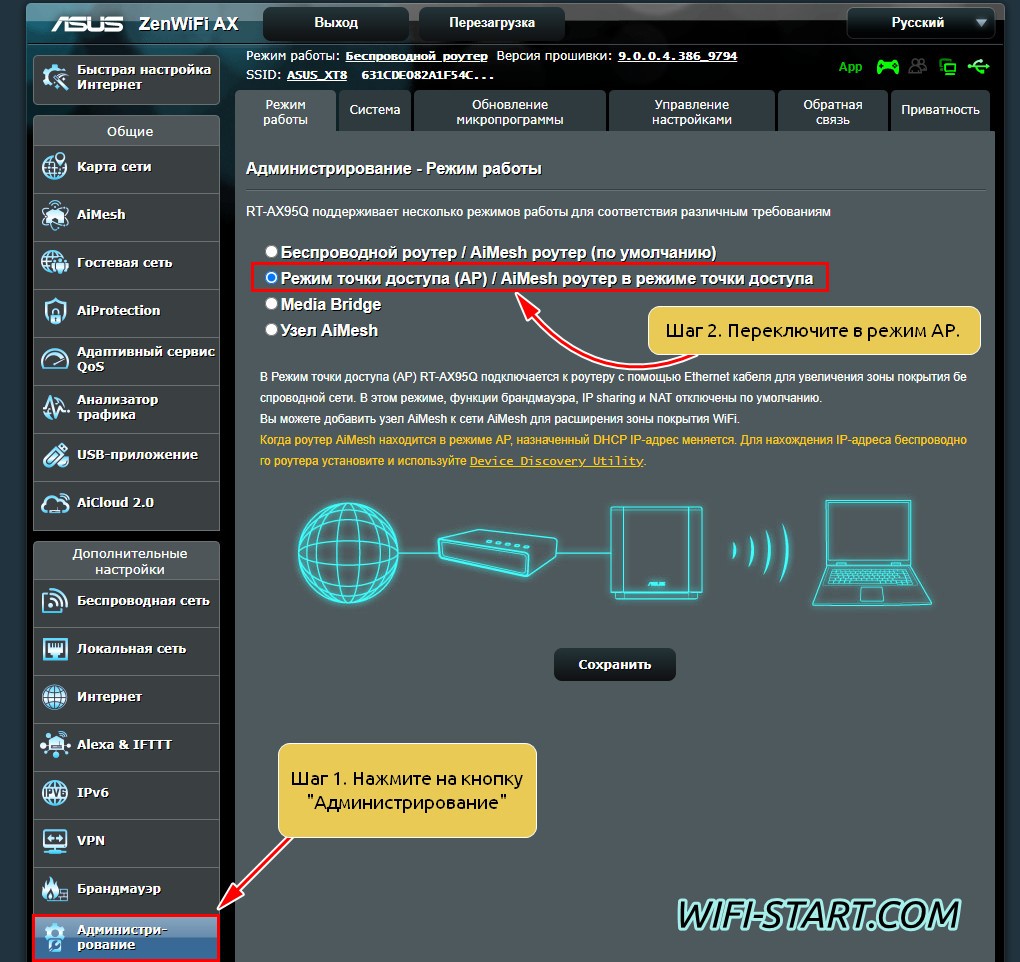Viewport: 1020px width, 962px height.
Task: Click the Adaptive QoS icon
Action: 54,359
